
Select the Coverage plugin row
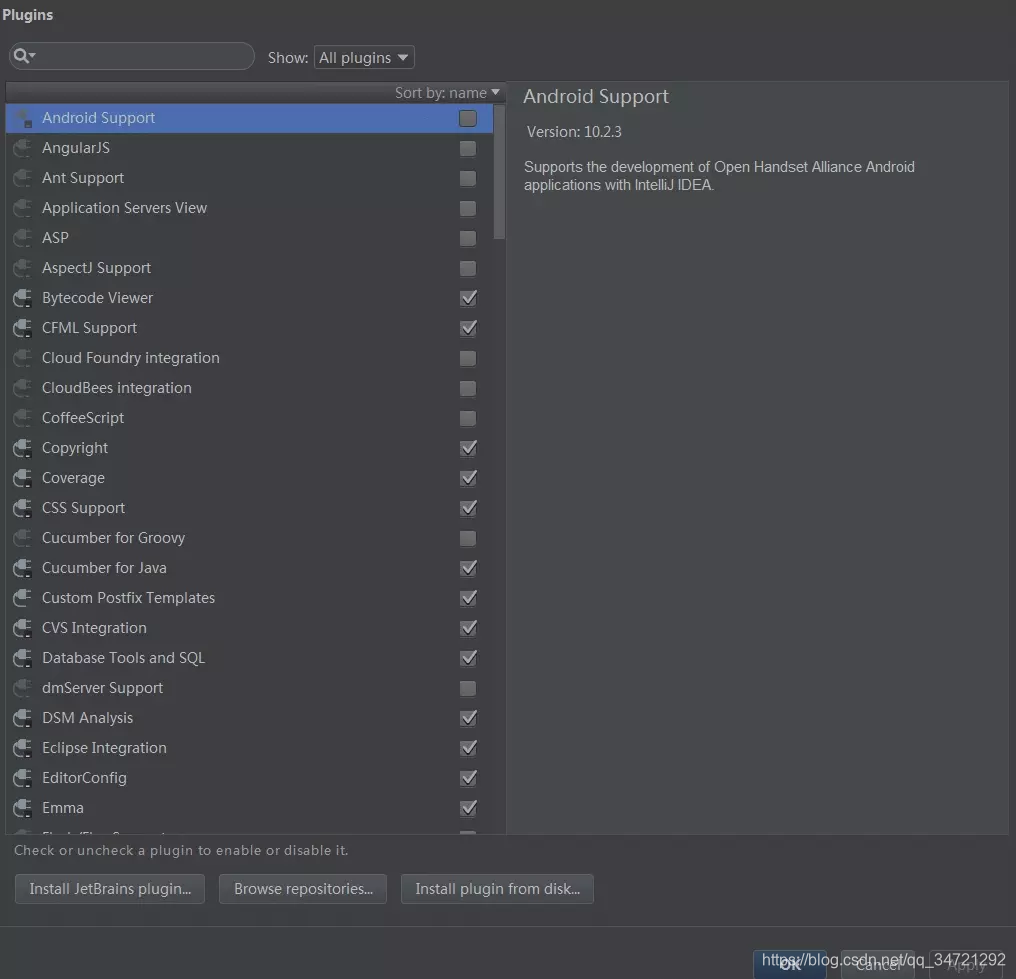coord(249,478)
